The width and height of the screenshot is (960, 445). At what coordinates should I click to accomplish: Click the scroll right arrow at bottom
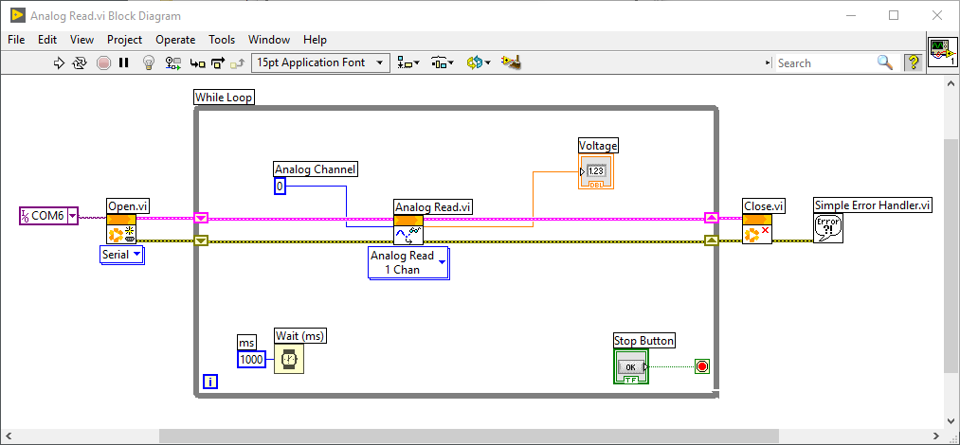pos(936,436)
